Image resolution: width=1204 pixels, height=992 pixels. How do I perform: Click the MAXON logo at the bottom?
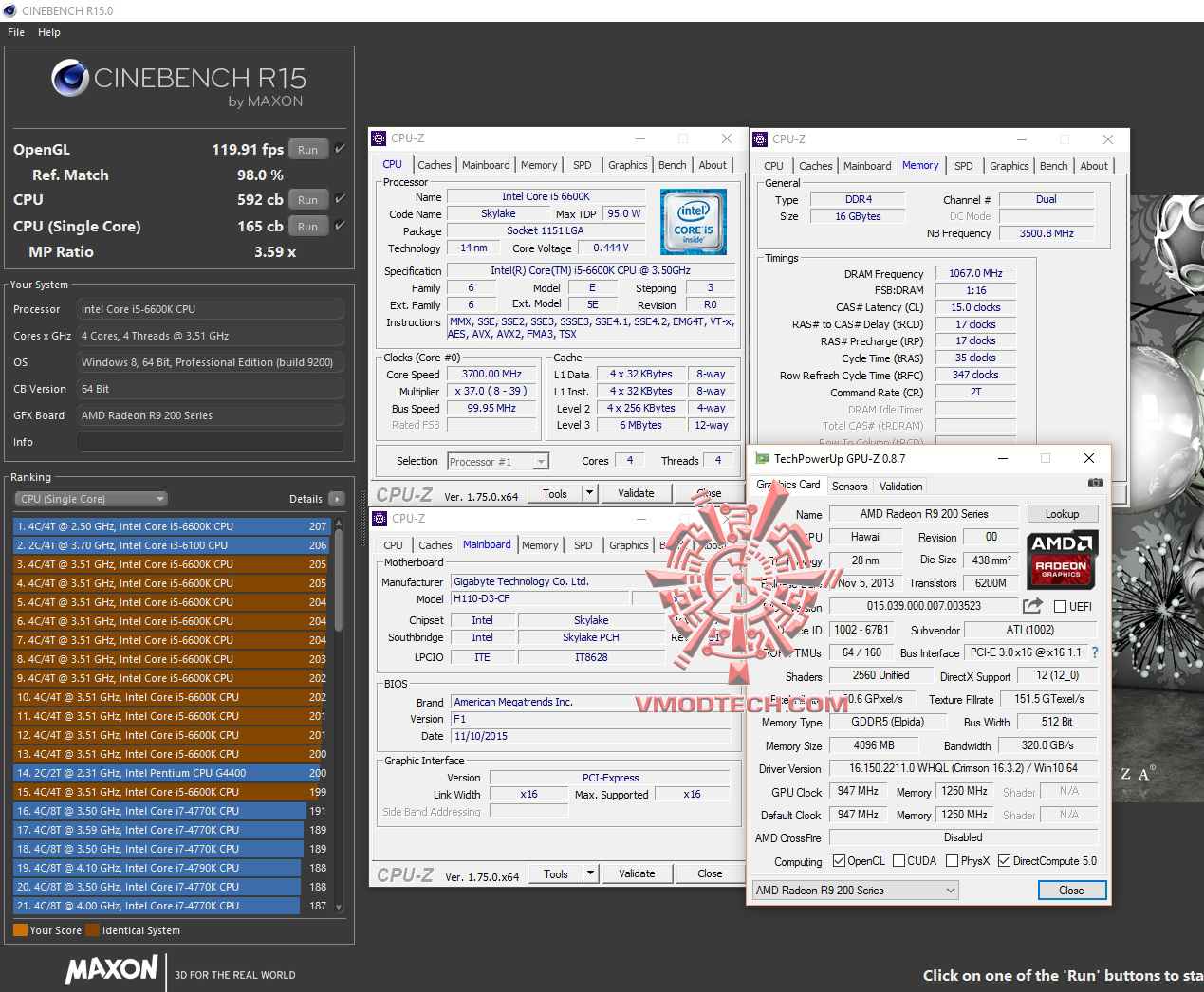(x=112, y=970)
